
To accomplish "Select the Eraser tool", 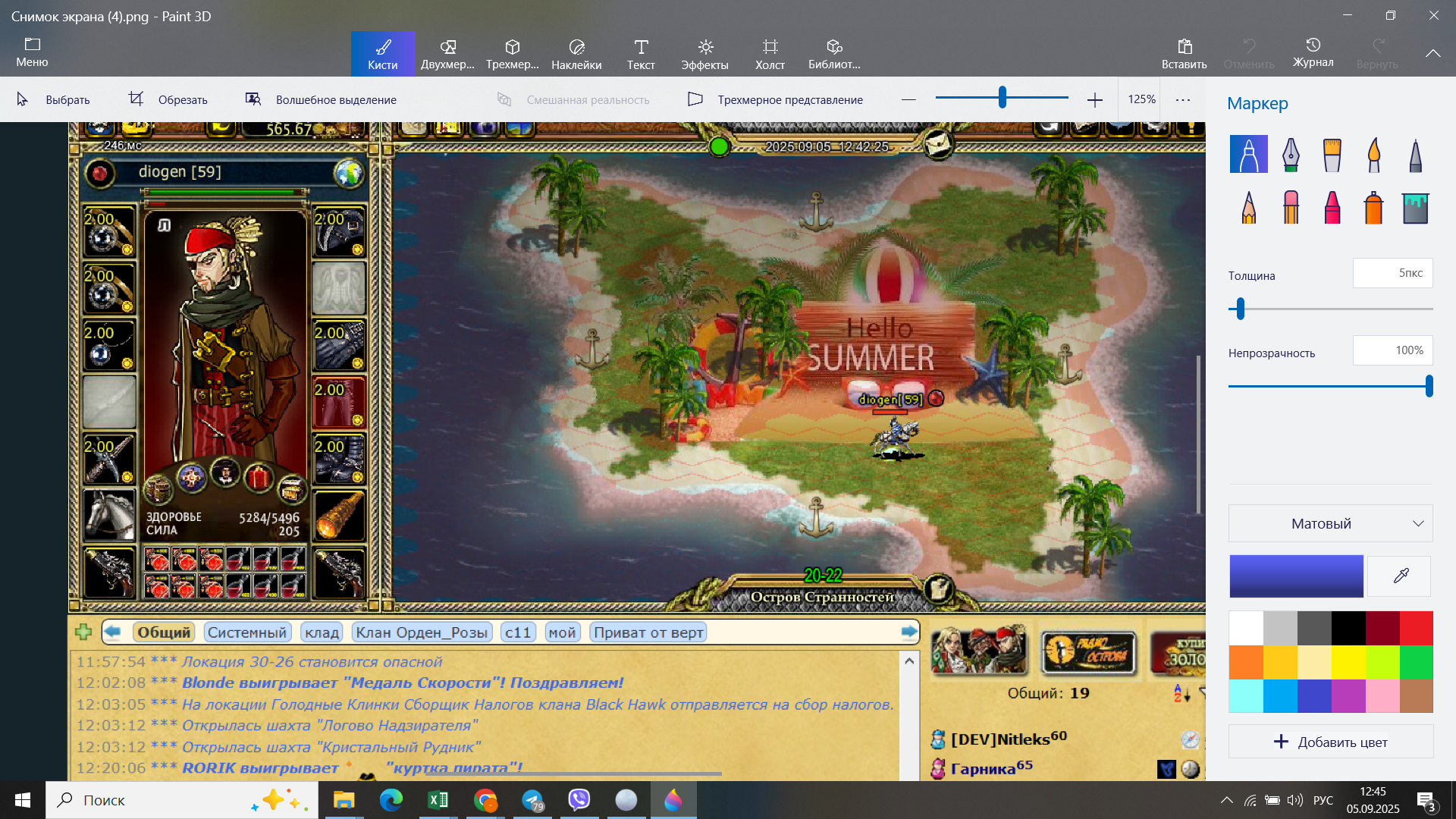I will tap(1291, 207).
